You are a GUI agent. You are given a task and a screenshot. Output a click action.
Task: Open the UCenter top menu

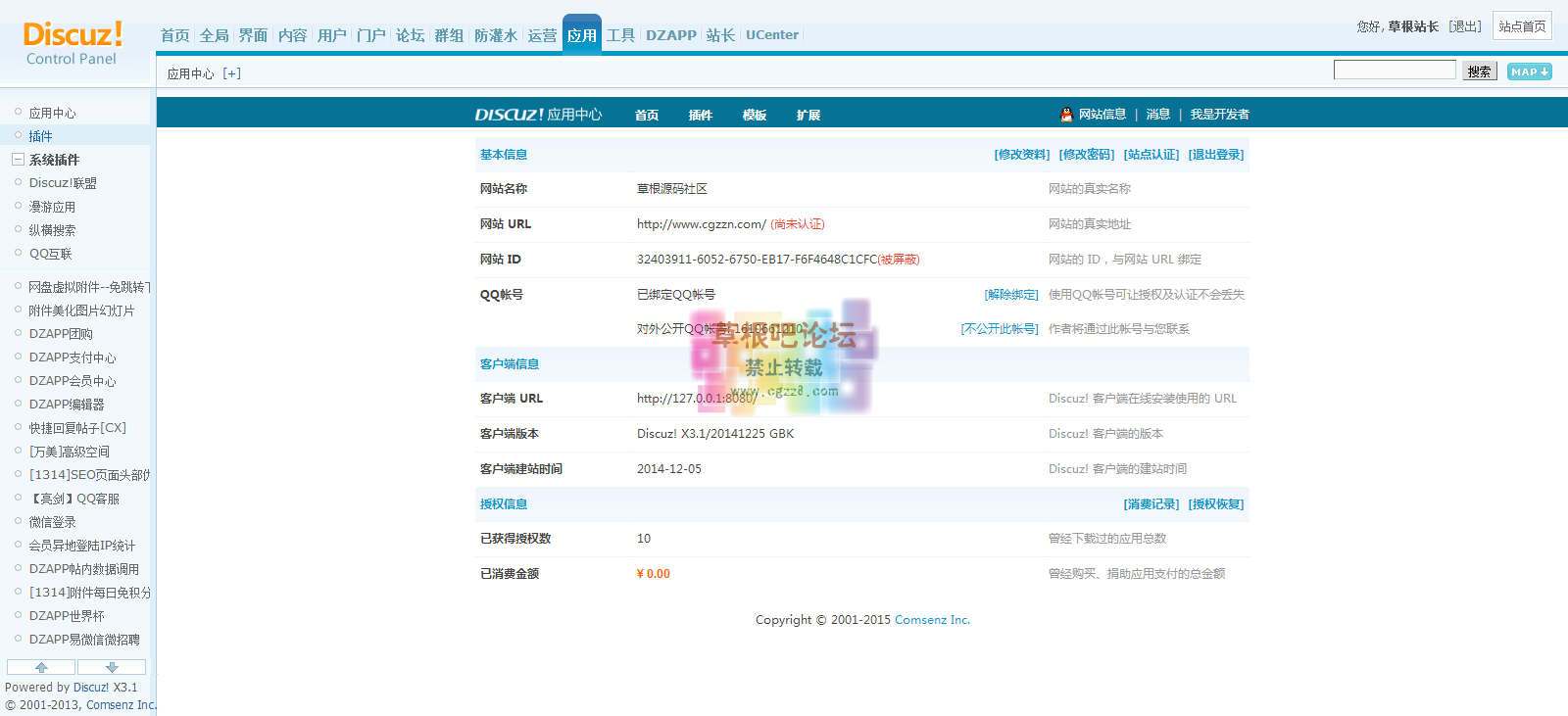click(x=772, y=35)
